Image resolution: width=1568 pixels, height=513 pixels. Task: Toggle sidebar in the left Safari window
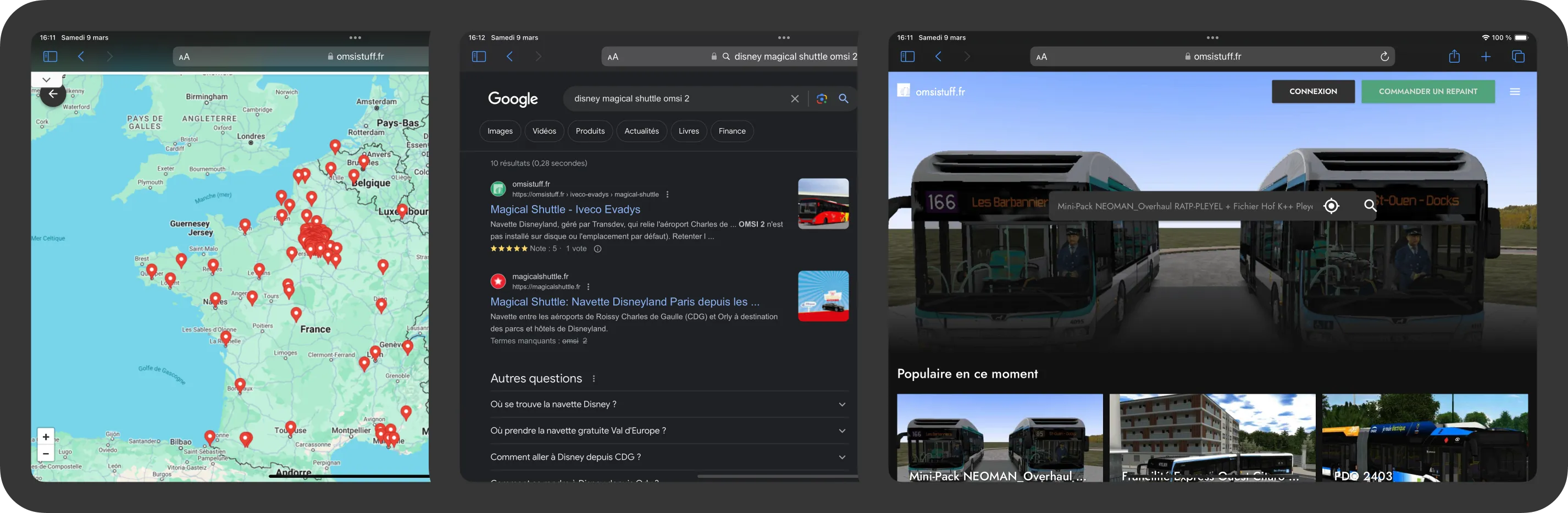[51, 57]
